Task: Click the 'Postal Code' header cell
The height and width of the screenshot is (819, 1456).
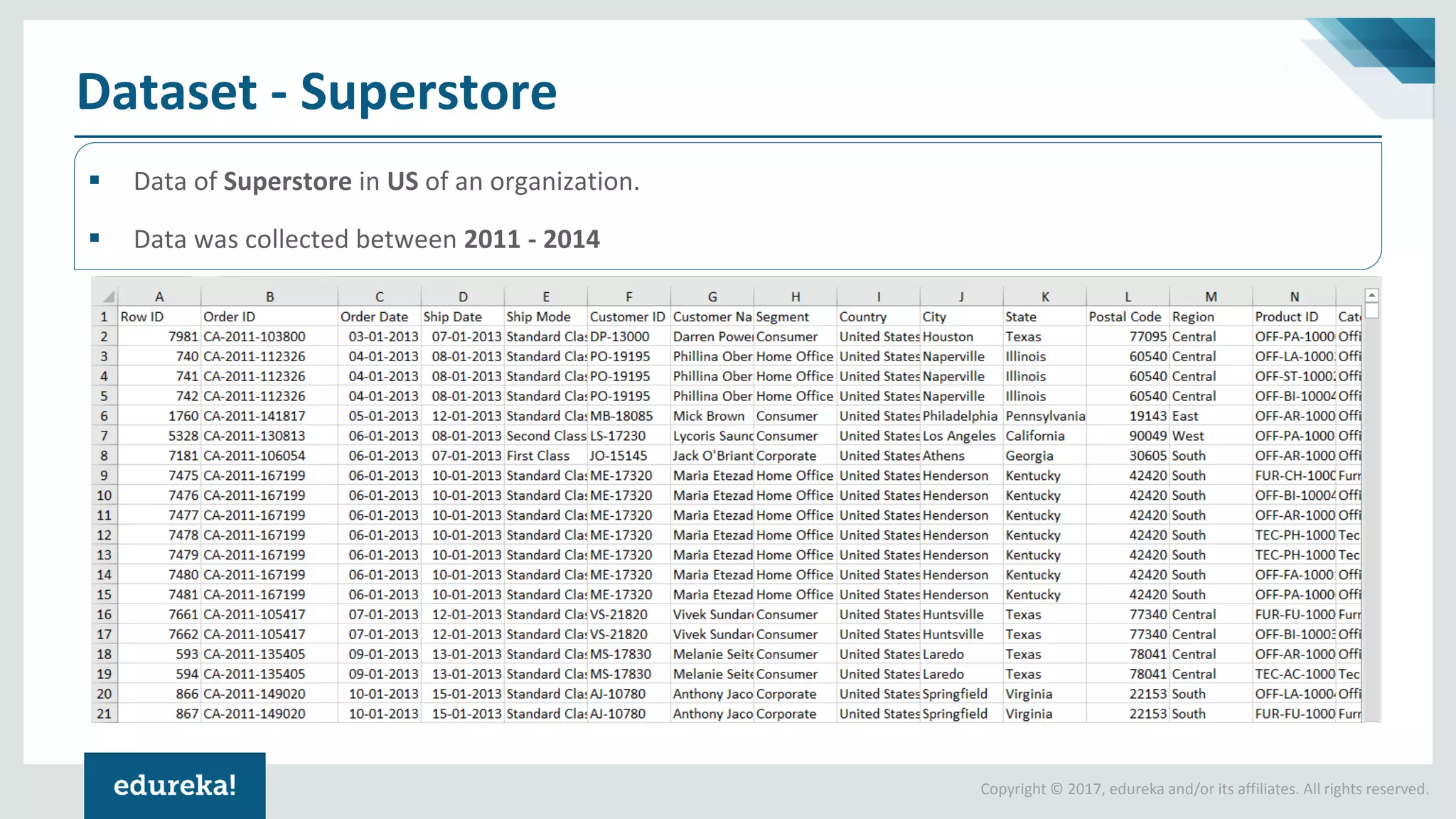Action: (x=1128, y=317)
